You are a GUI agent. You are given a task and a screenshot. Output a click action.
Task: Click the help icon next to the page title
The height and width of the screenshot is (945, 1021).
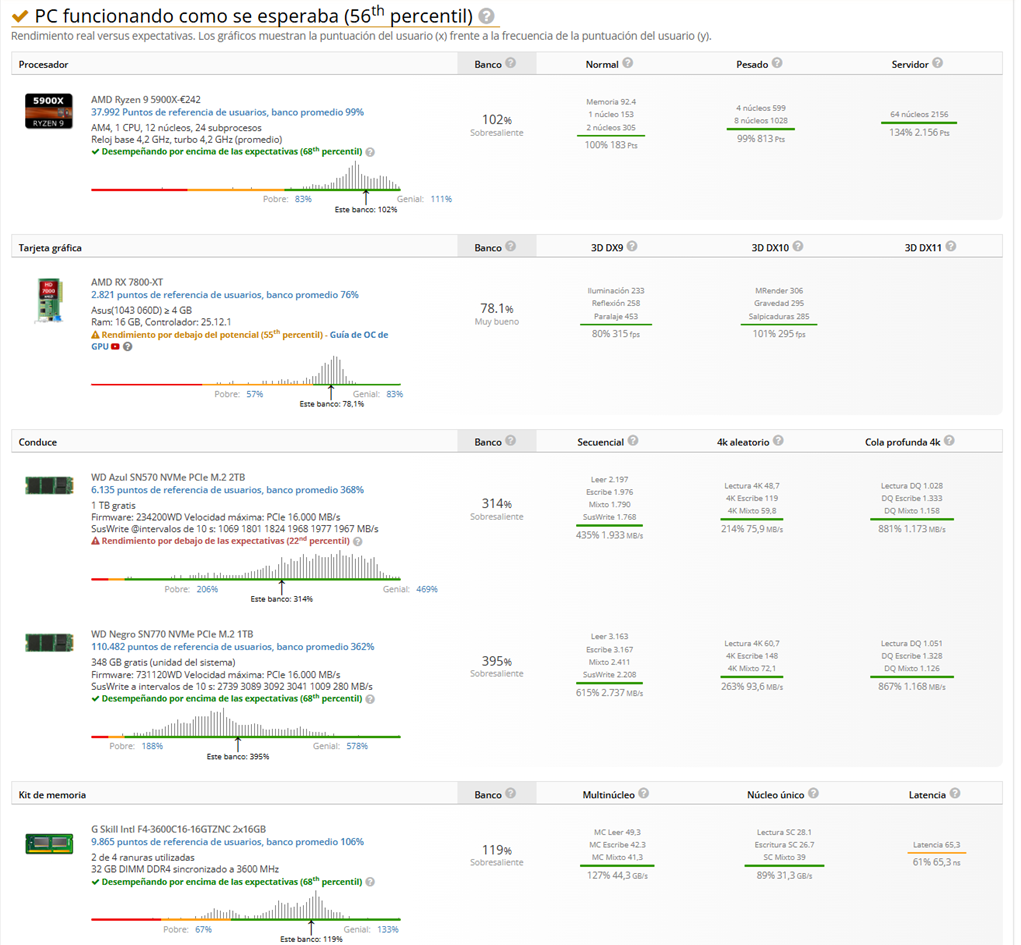pos(487,16)
